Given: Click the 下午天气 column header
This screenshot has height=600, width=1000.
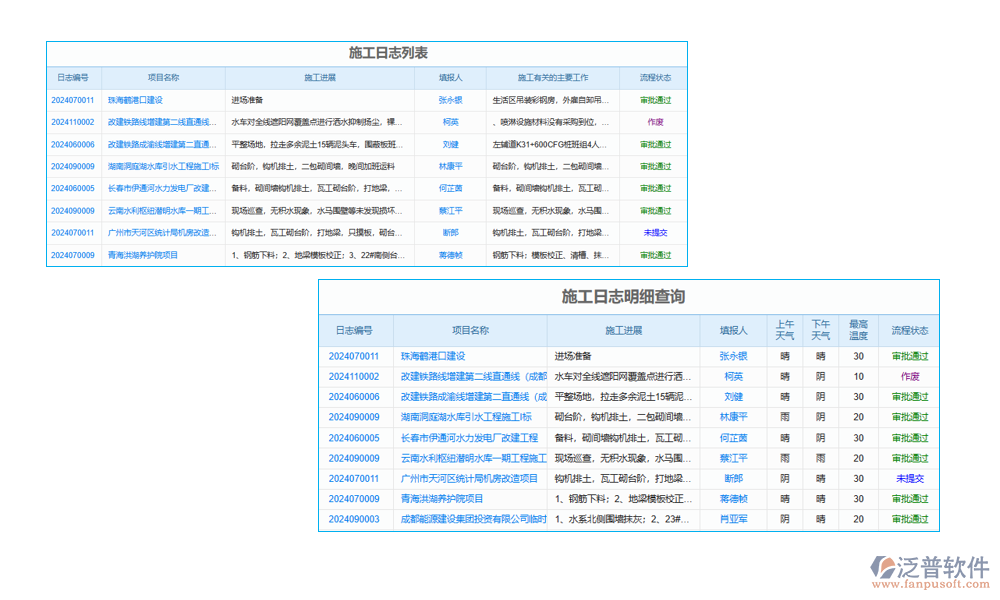Looking at the screenshot, I should coord(821,330).
